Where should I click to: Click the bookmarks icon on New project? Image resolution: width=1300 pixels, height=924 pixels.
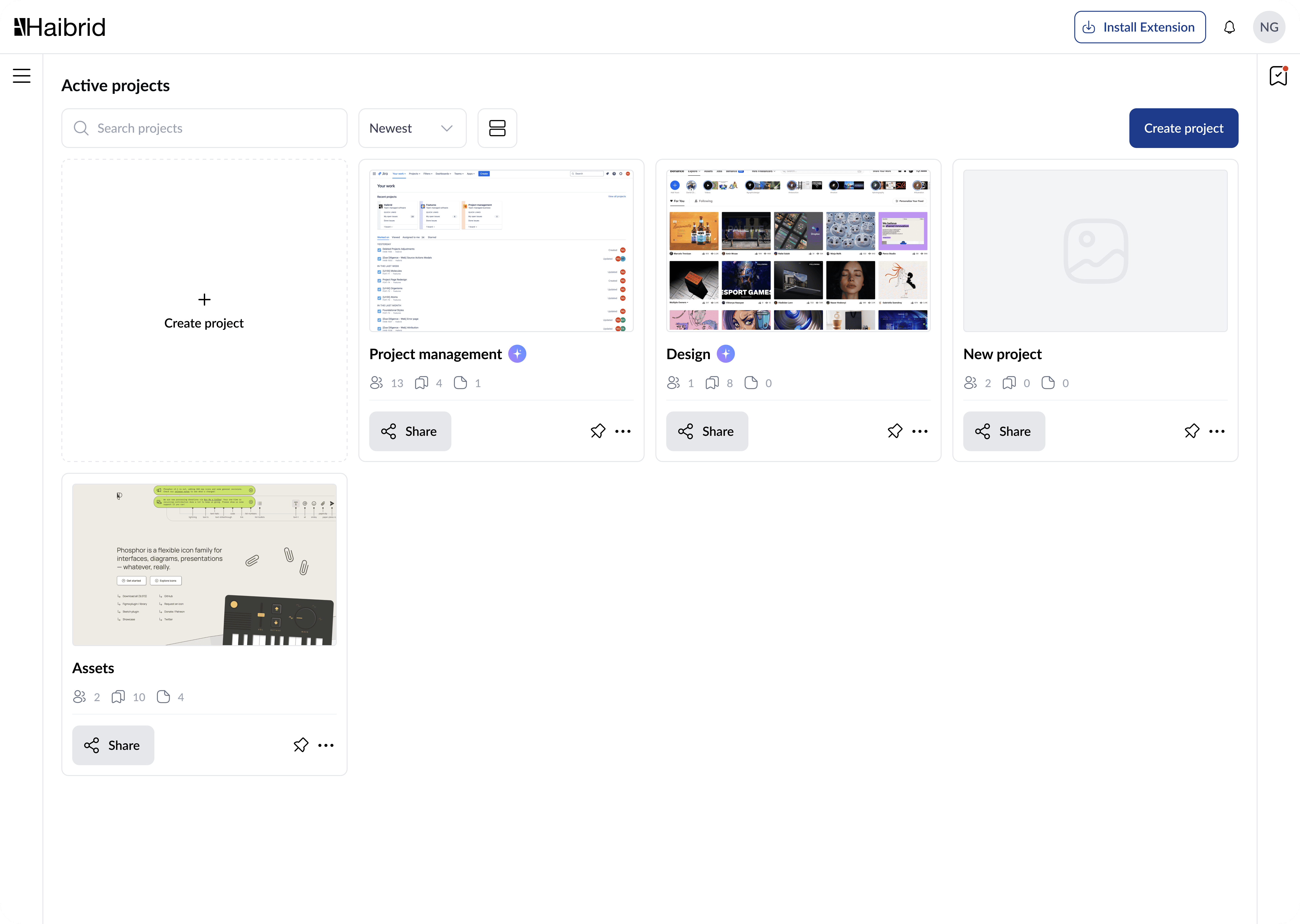click(x=1009, y=383)
